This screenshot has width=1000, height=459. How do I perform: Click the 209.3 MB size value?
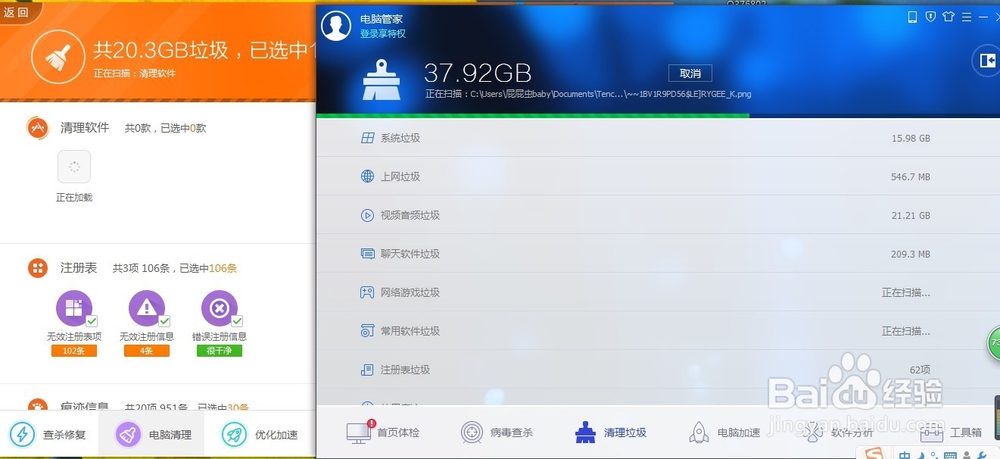(910, 254)
